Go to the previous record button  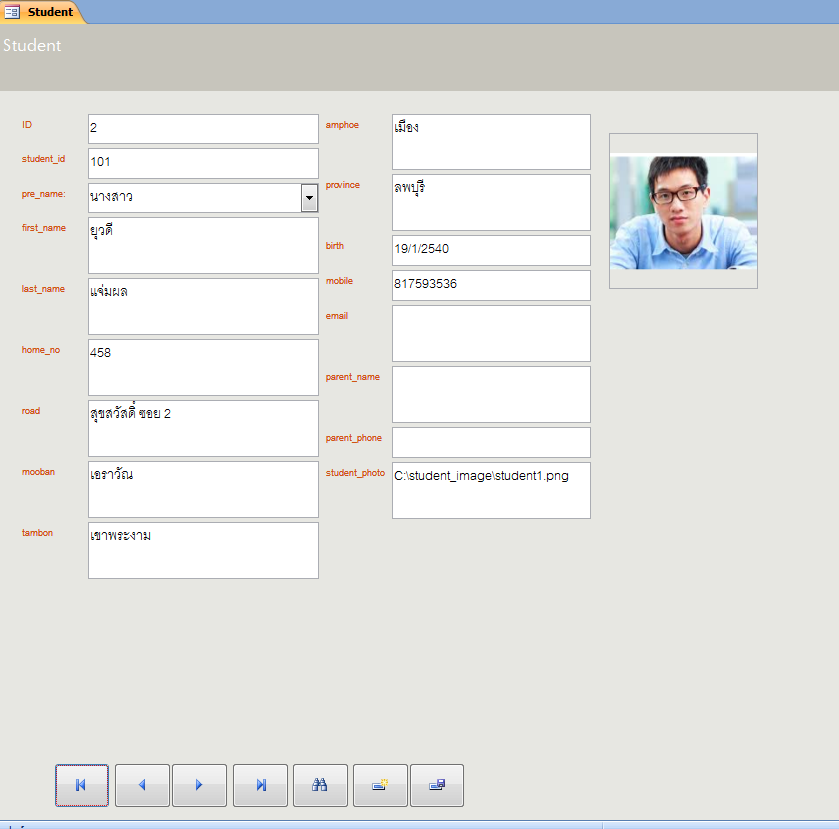pos(142,785)
